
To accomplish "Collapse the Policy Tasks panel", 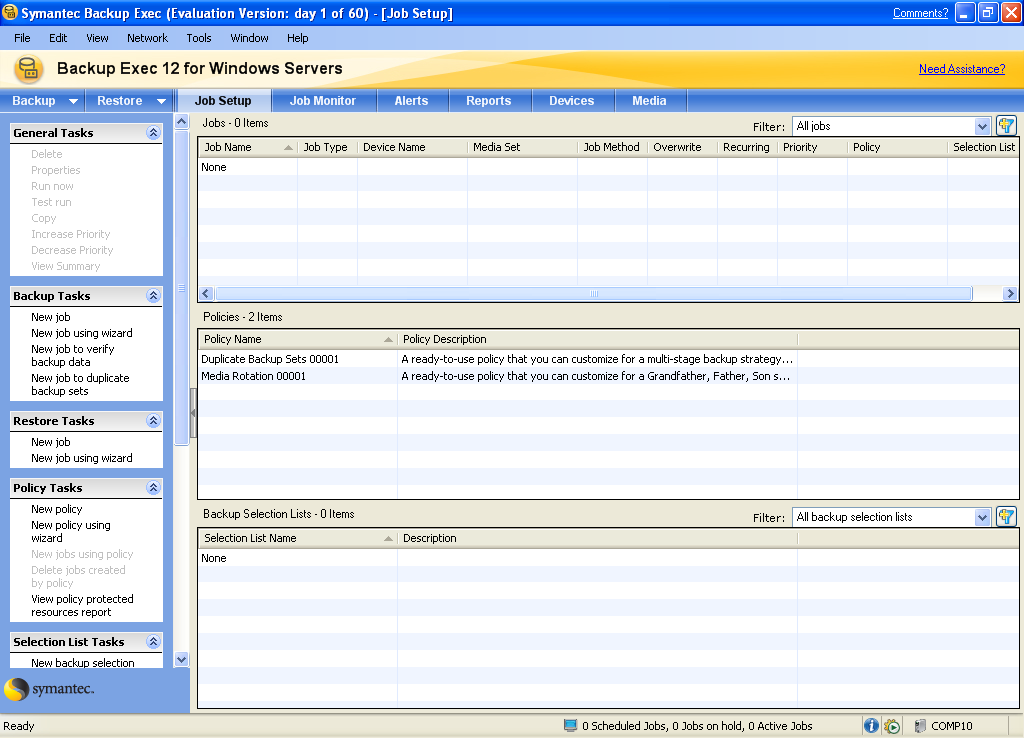I will coord(153,488).
